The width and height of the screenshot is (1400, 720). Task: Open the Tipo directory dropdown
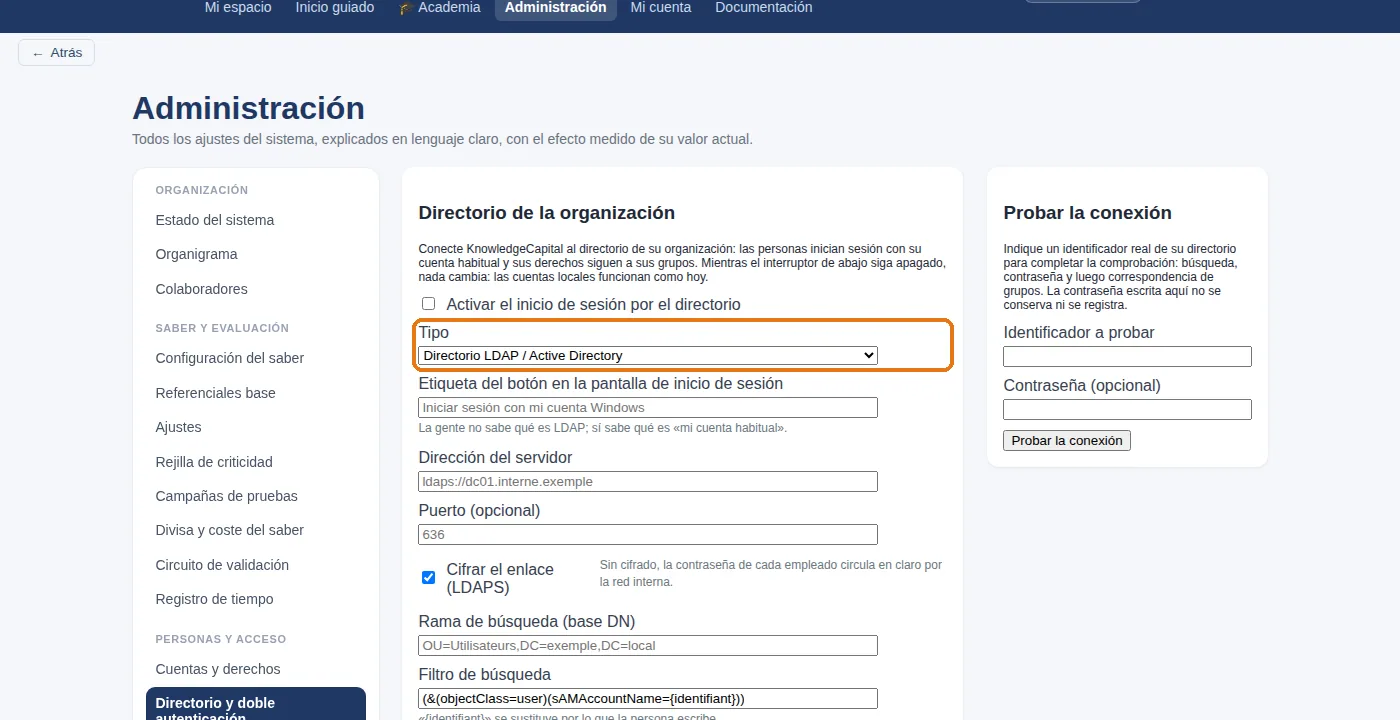coord(648,355)
